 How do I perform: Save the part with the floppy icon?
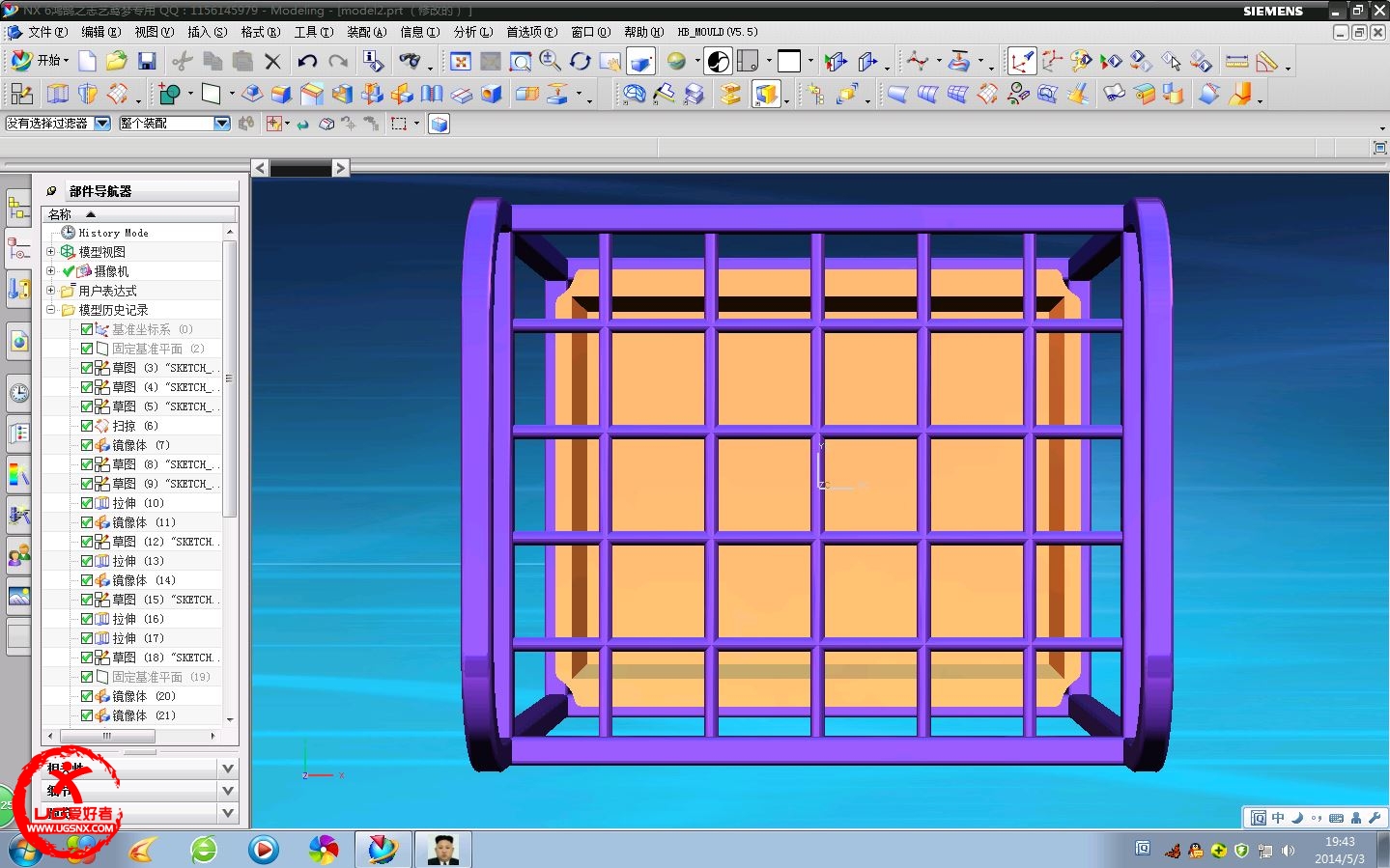tap(147, 62)
